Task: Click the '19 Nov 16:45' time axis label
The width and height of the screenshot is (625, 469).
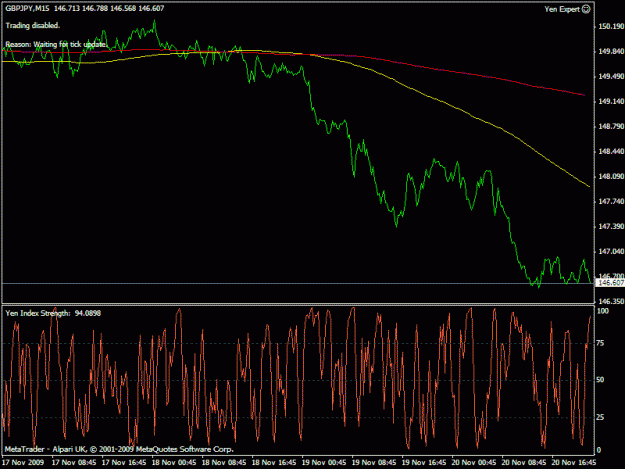Action: 424,463
